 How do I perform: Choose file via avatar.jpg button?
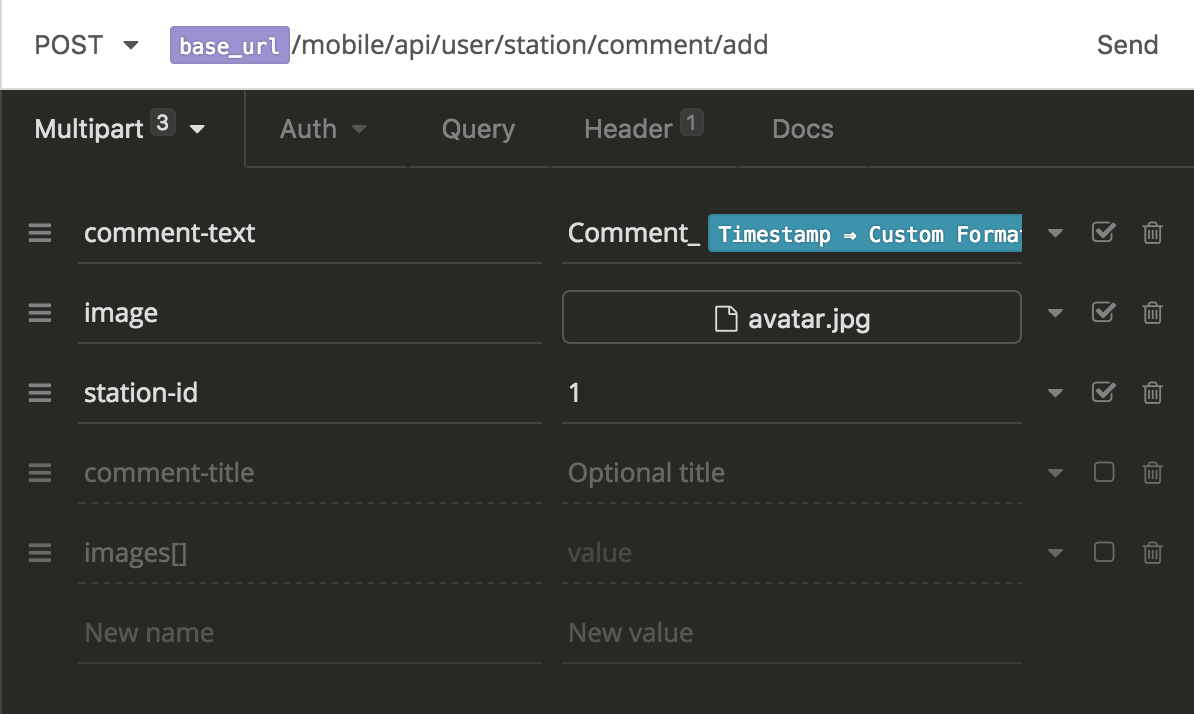[791, 318]
